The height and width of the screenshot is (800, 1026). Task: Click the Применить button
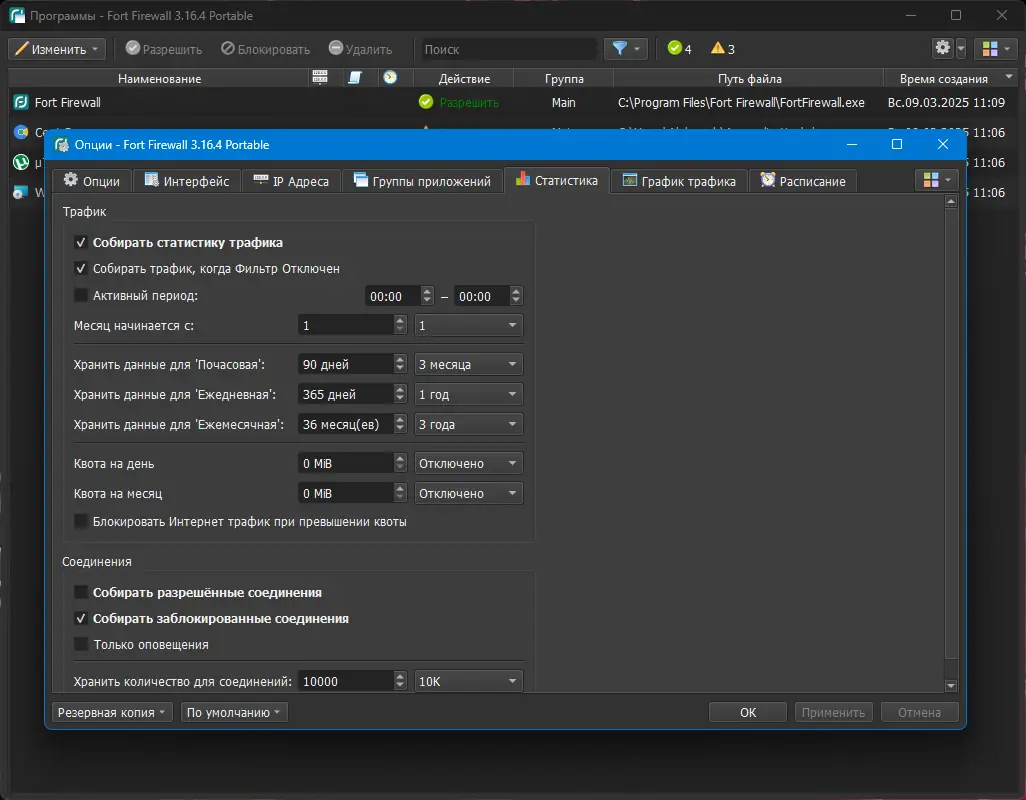(x=833, y=712)
